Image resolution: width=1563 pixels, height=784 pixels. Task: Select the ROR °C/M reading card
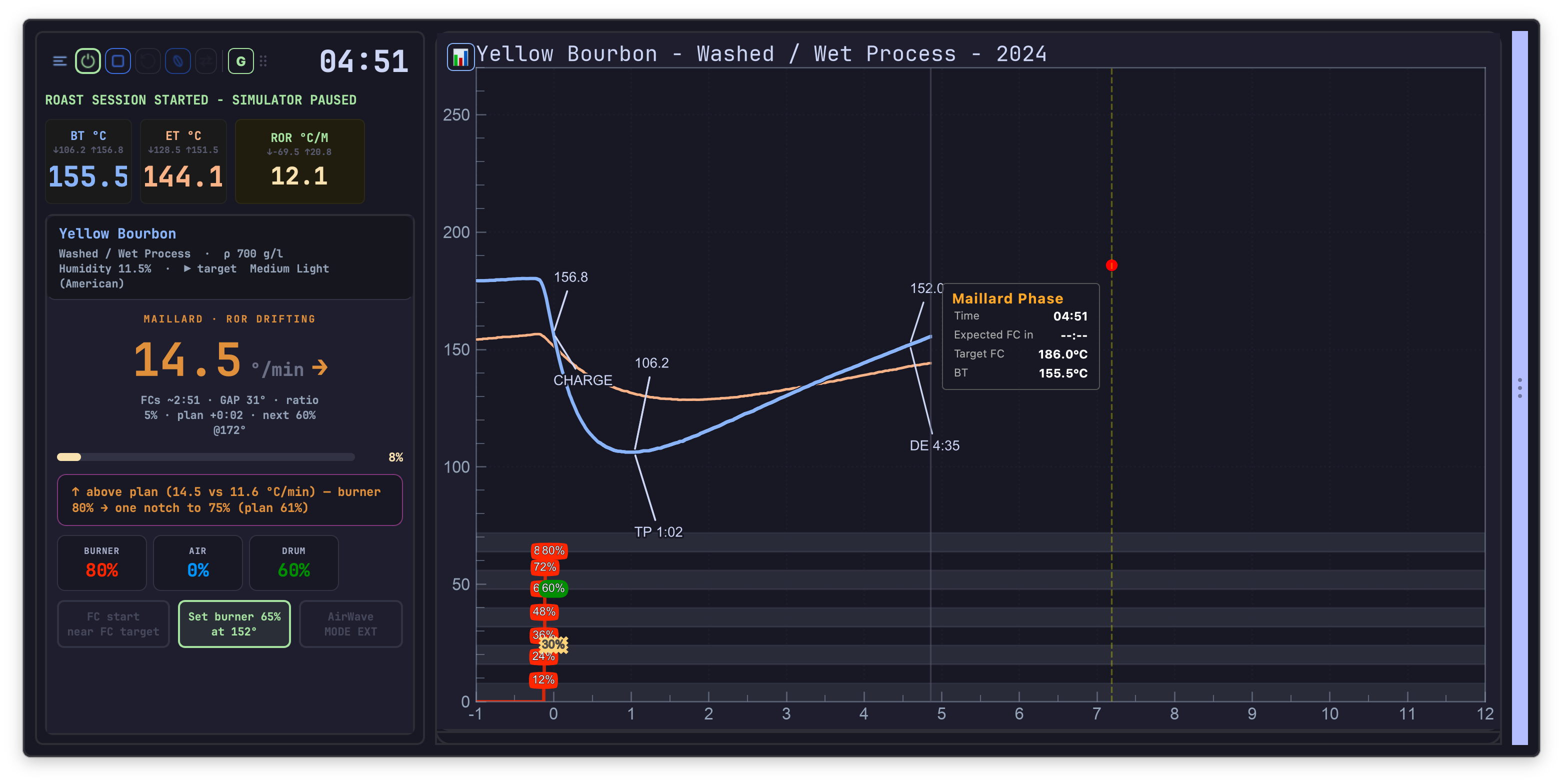click(x=299, y=161)
